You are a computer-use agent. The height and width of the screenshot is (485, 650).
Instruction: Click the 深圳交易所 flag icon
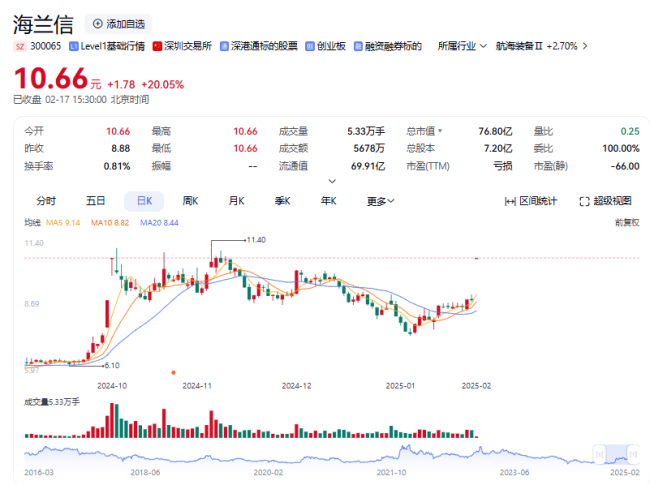pyautogui.click(x=157, y=46)
